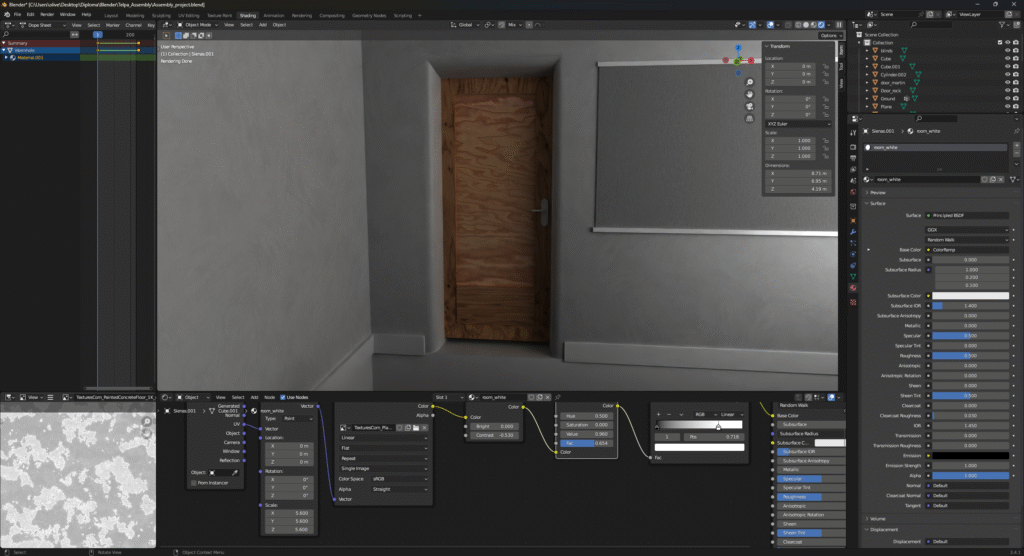Toggle the camera view gizmo

(x=749, y=106)
